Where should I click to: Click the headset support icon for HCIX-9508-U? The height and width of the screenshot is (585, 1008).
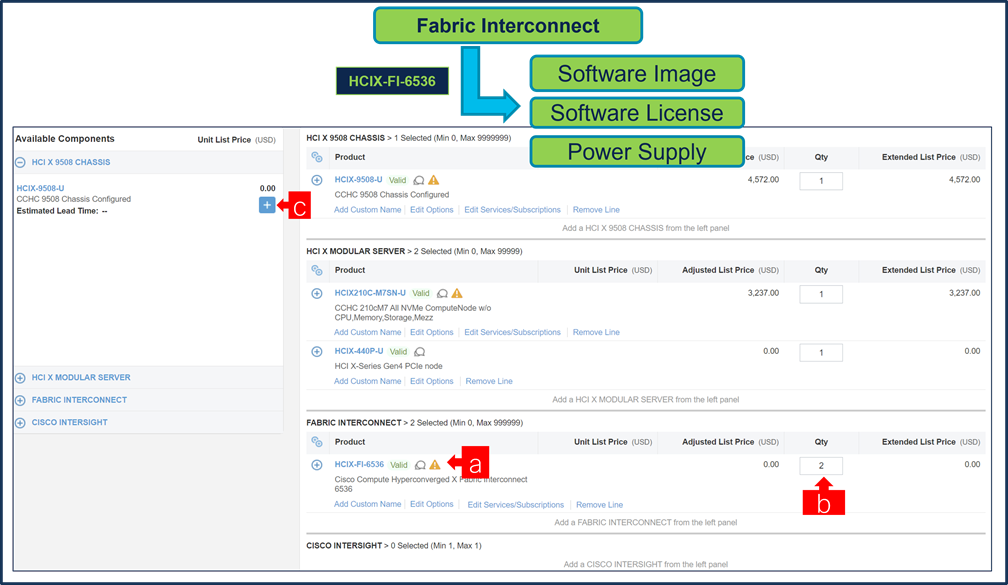click(x=419, y=181)
